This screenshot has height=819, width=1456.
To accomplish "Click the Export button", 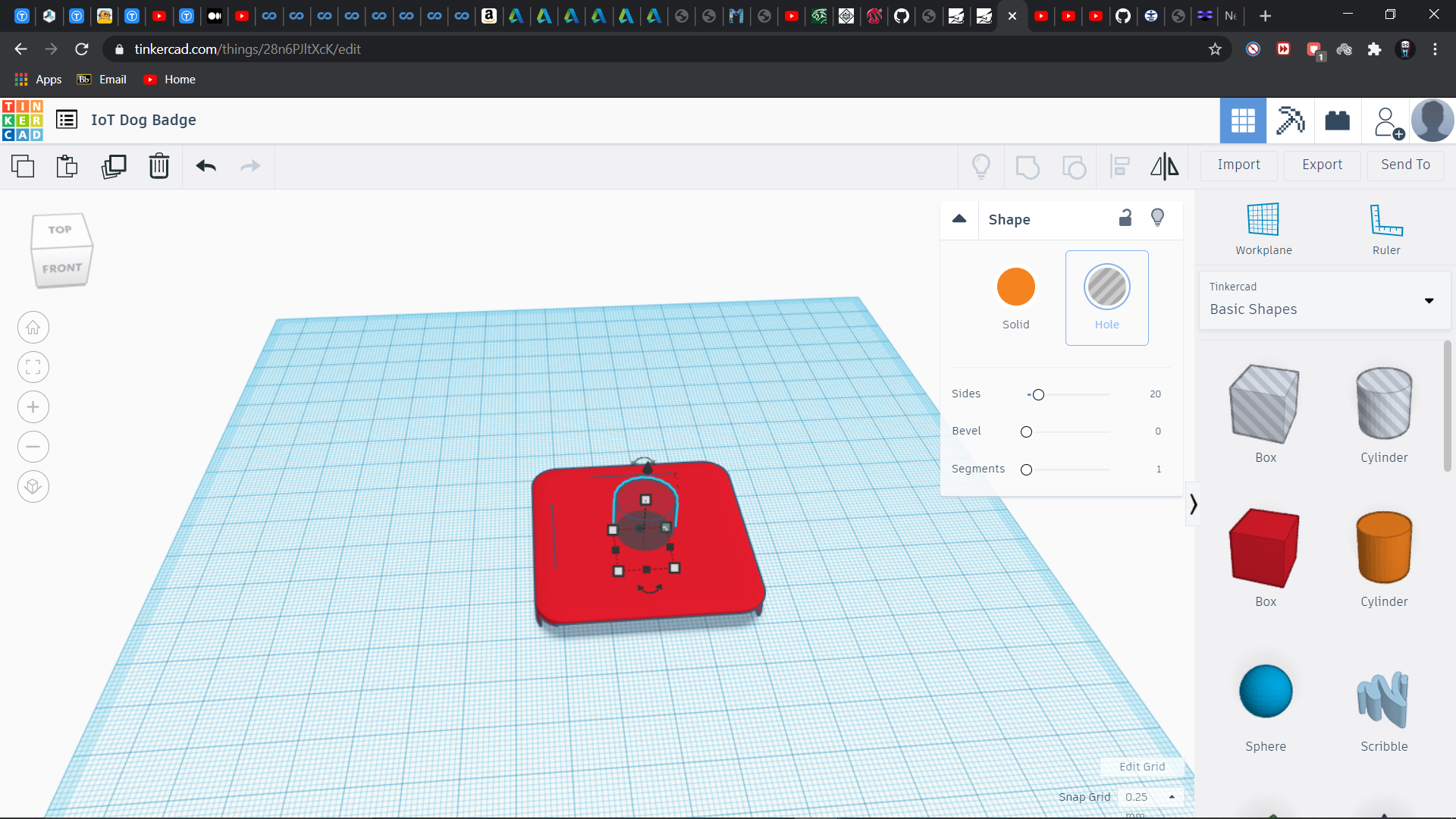I will (1322, 165).
